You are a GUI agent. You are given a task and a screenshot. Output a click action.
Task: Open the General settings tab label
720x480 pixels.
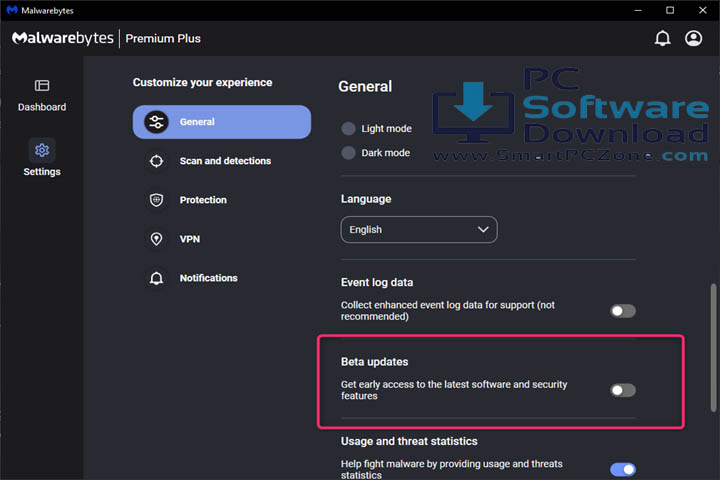197,122
